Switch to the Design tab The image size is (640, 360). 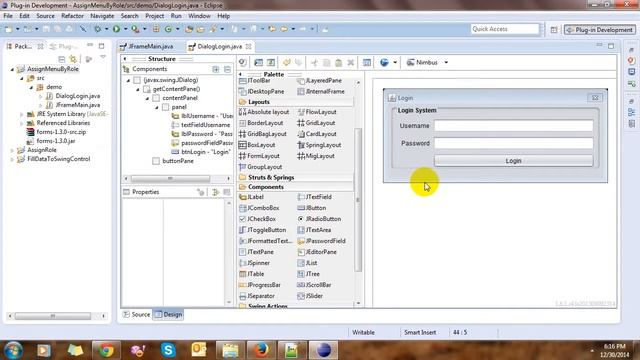point(168,314)
